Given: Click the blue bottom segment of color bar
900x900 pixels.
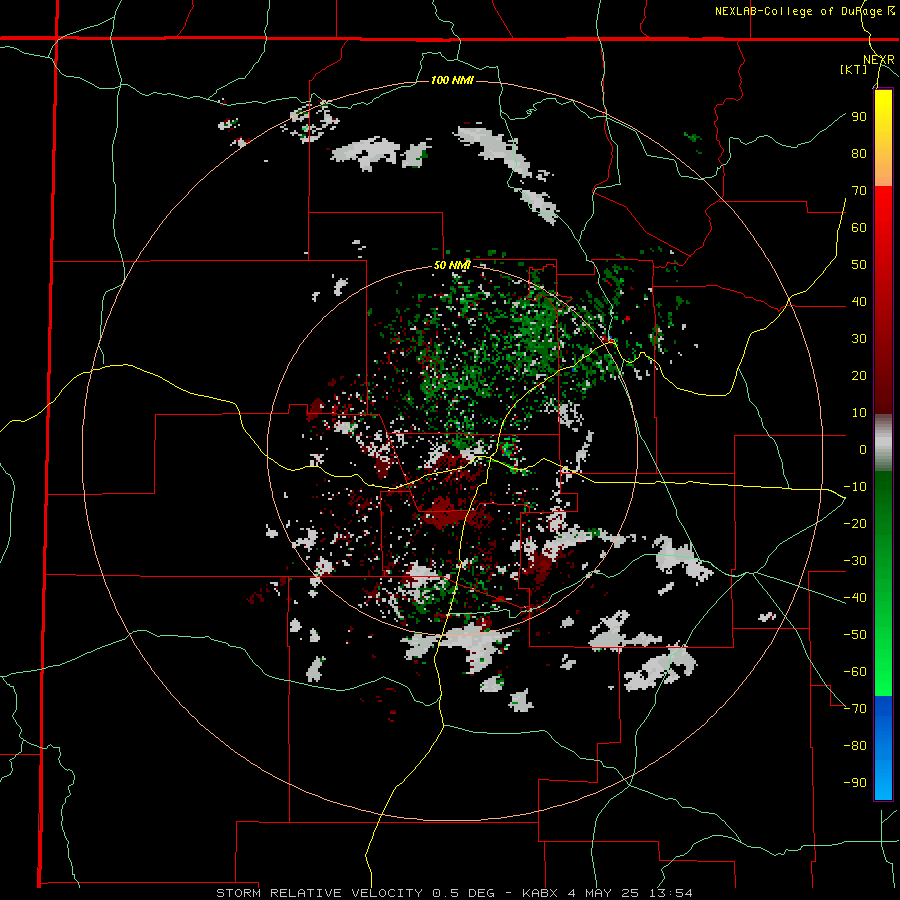Looking at the screenshot, I should point(883,748).
